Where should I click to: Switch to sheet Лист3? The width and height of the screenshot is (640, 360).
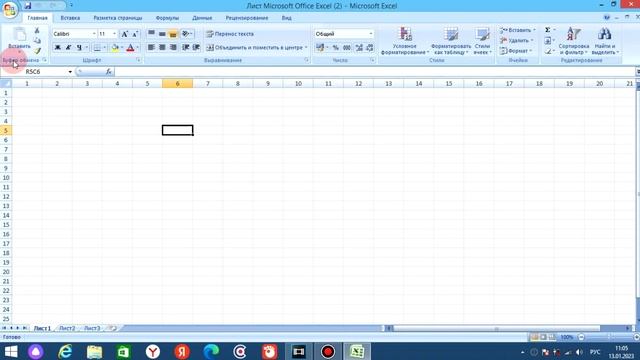[x=92, y=328]
